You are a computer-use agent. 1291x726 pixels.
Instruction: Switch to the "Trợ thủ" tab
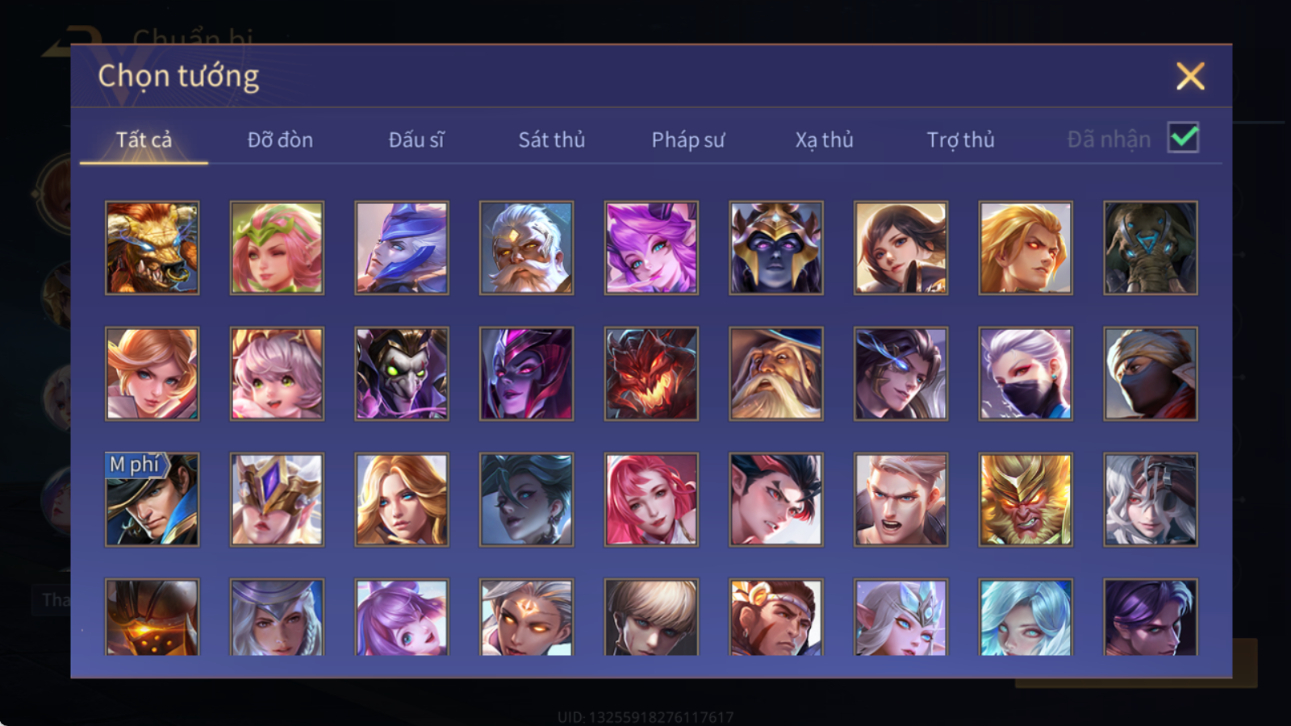[x=960, y=140]
